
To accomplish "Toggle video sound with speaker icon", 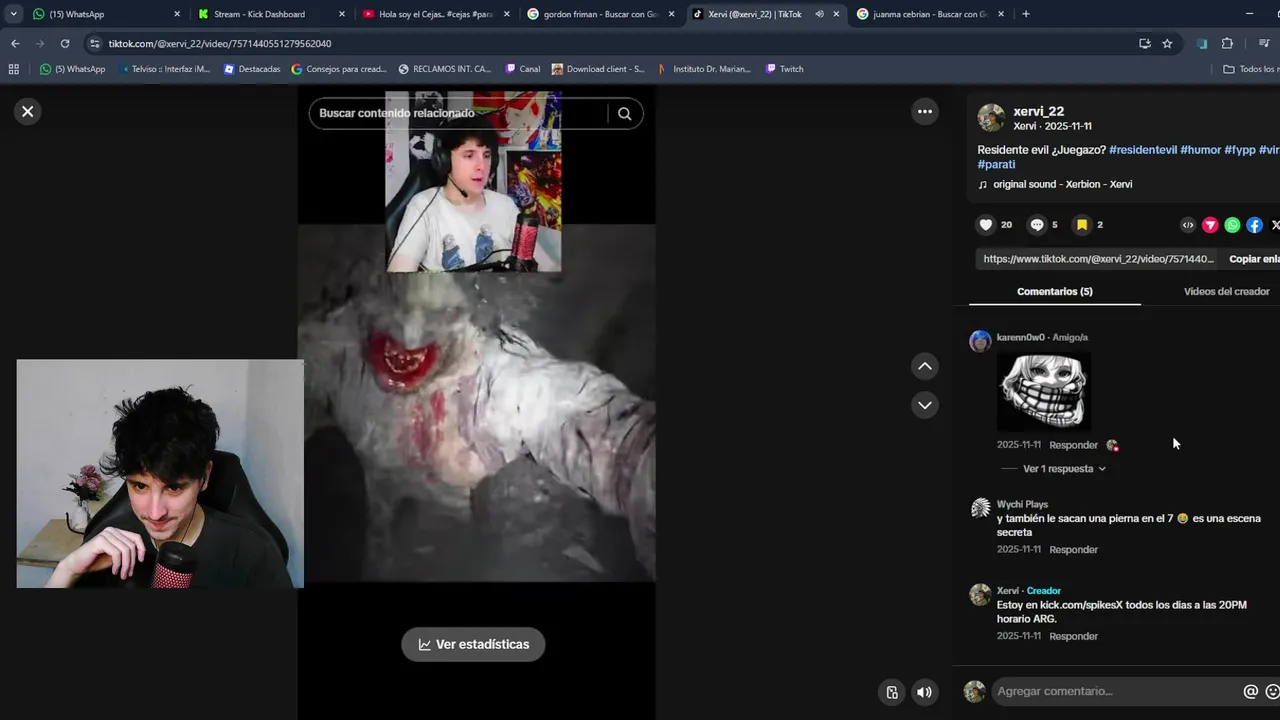I will click(x=924, y=692).
